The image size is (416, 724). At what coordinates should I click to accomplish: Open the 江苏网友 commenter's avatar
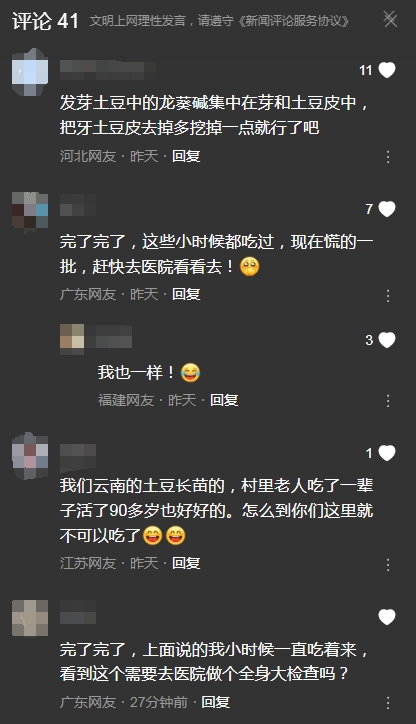(x=30, y=456)
